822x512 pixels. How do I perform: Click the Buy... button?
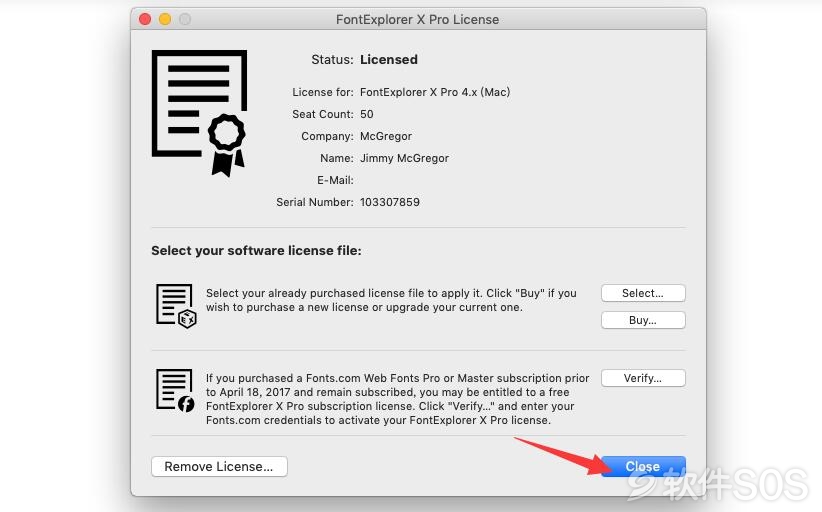click(x=643, y=320)
